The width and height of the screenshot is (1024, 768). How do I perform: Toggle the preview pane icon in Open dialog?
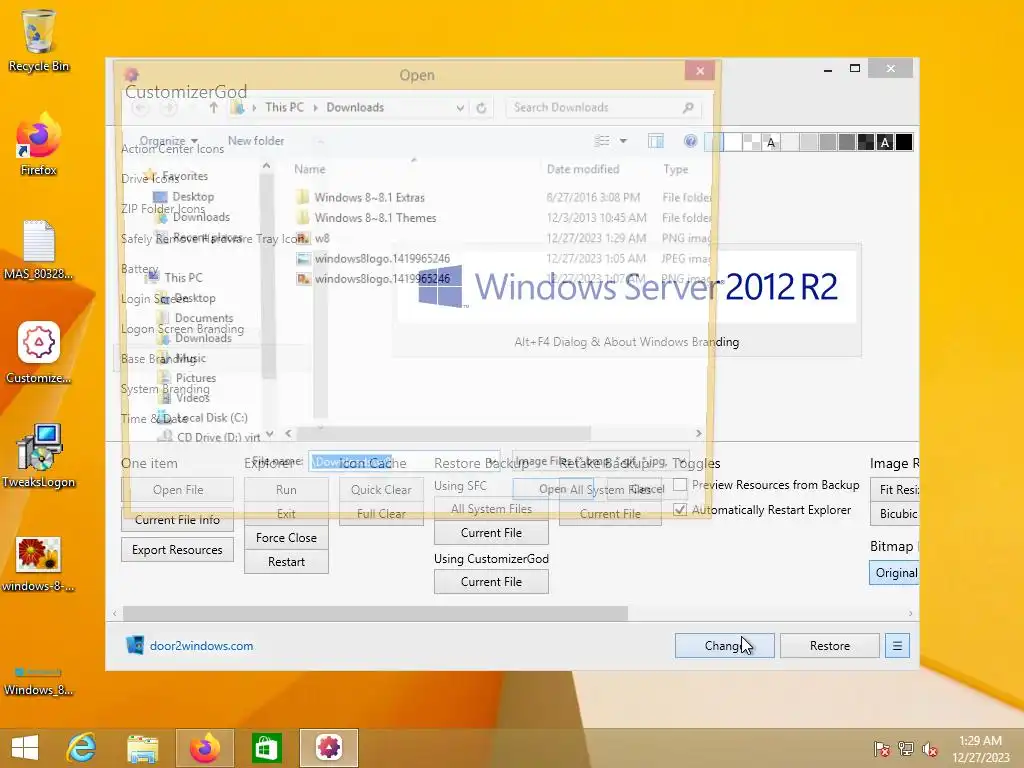click(x=656, y=141)
